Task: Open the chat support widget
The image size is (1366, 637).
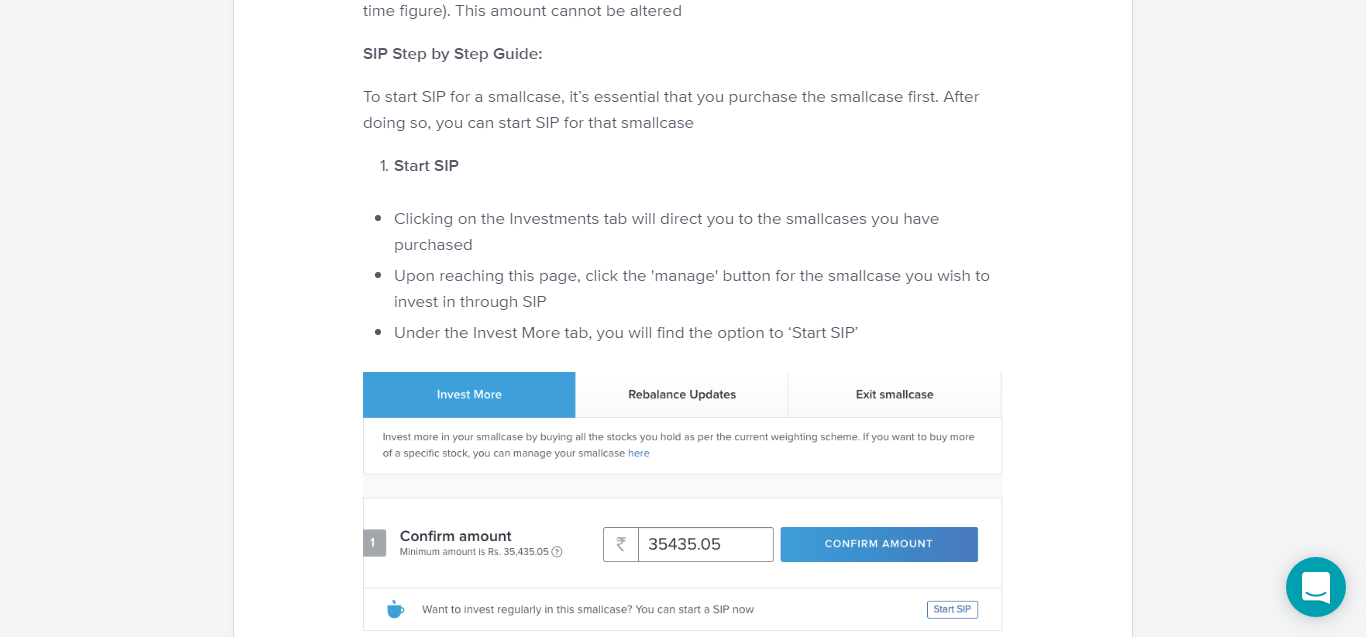Action: pos(1315,587)
